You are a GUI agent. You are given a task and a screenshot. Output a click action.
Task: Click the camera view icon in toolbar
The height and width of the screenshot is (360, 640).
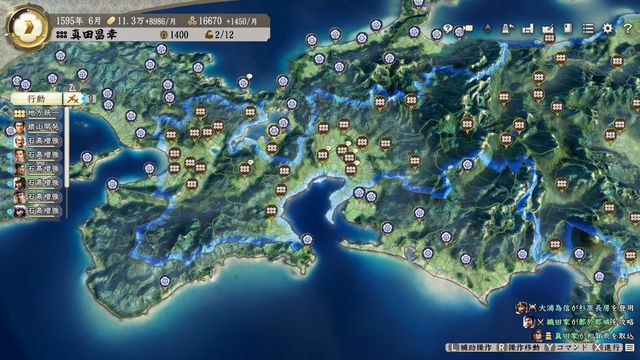(x=468, y=29)
